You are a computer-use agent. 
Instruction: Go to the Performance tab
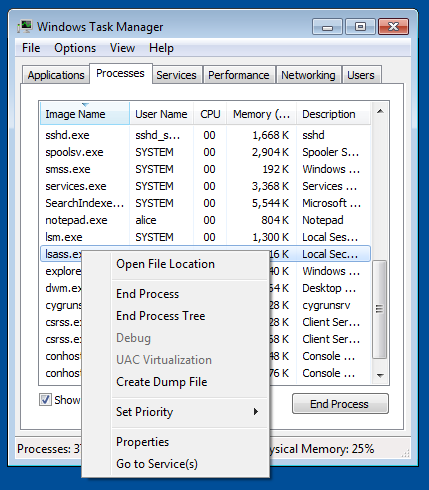coord(239,75)
